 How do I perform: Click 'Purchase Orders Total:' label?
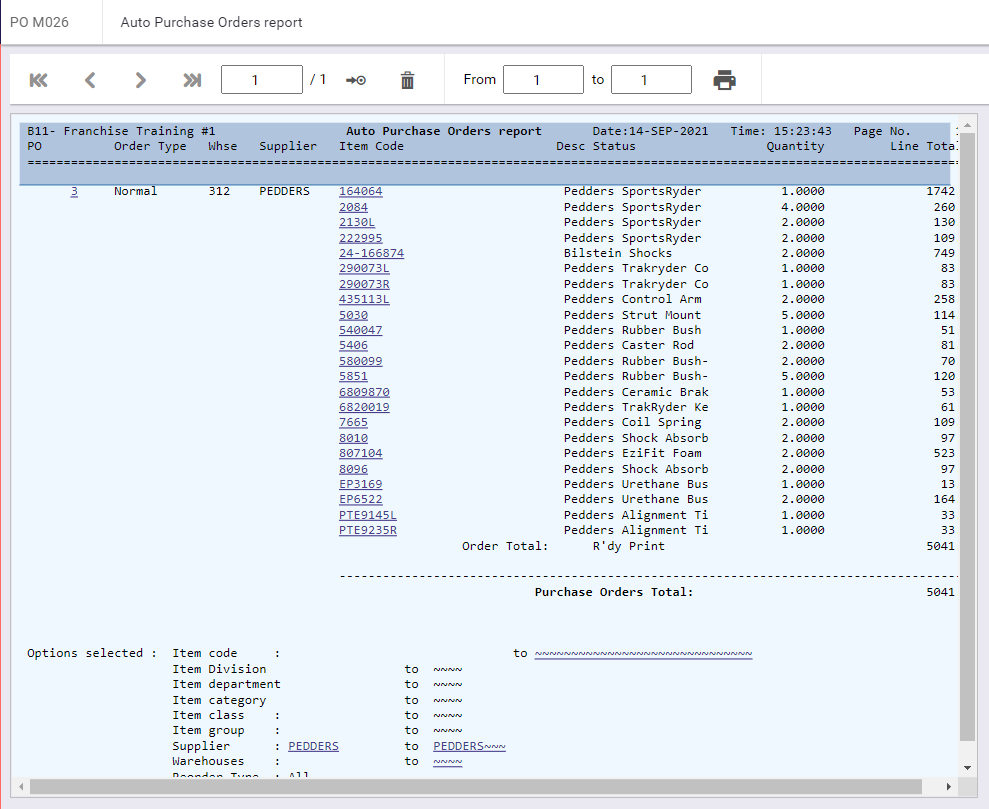pyautogui.click(x=614, y=592)
